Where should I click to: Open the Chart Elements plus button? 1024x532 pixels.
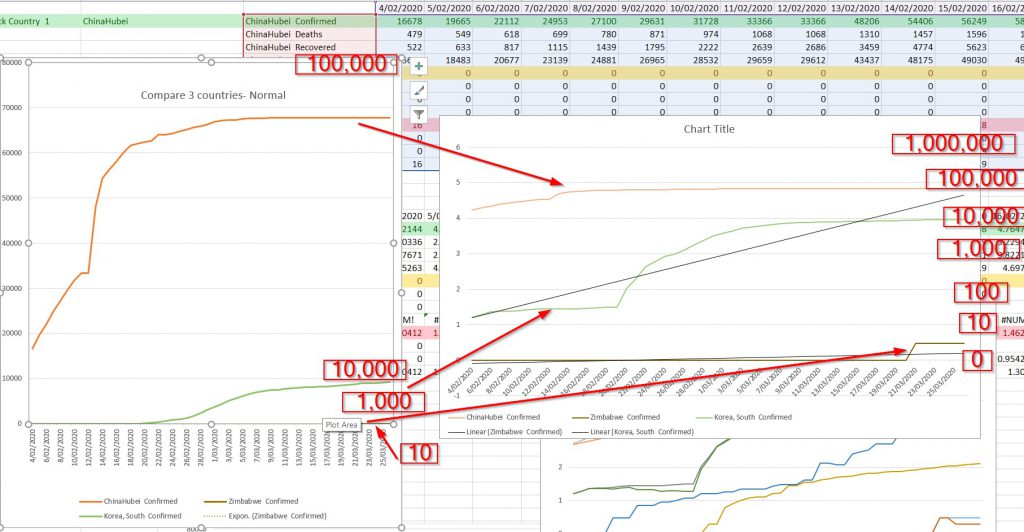419,67
